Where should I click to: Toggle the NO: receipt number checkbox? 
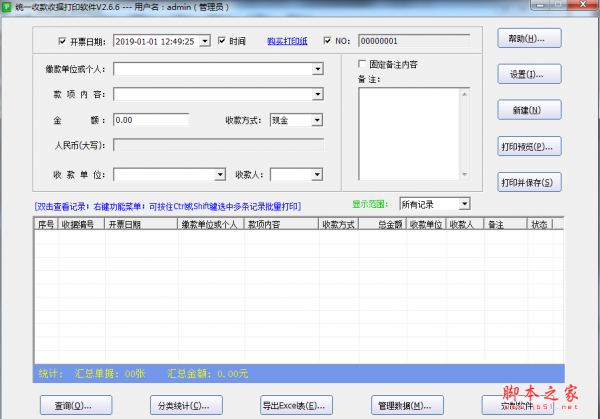click(x=328, y=42)
